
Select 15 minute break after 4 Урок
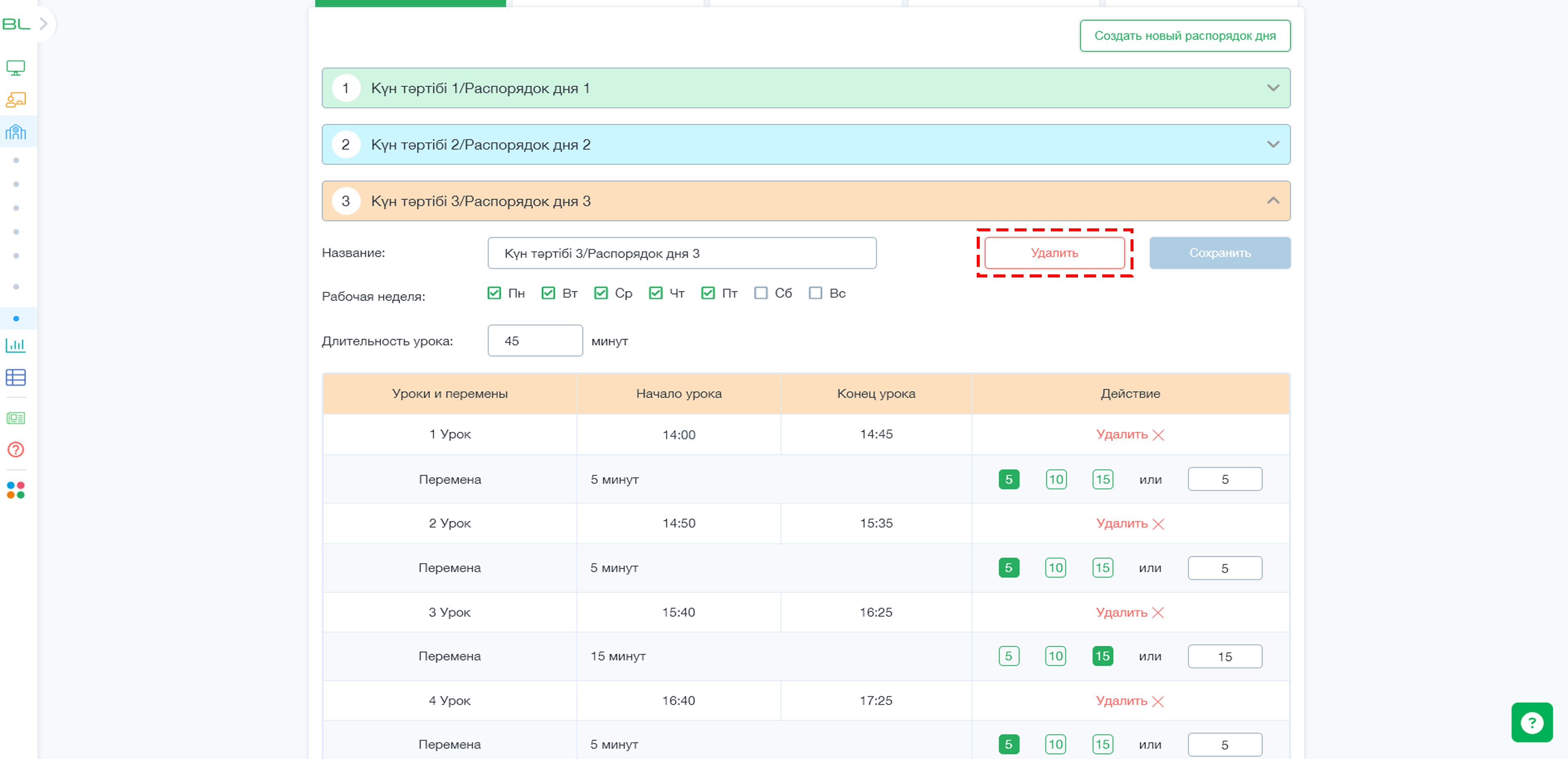1103,744
